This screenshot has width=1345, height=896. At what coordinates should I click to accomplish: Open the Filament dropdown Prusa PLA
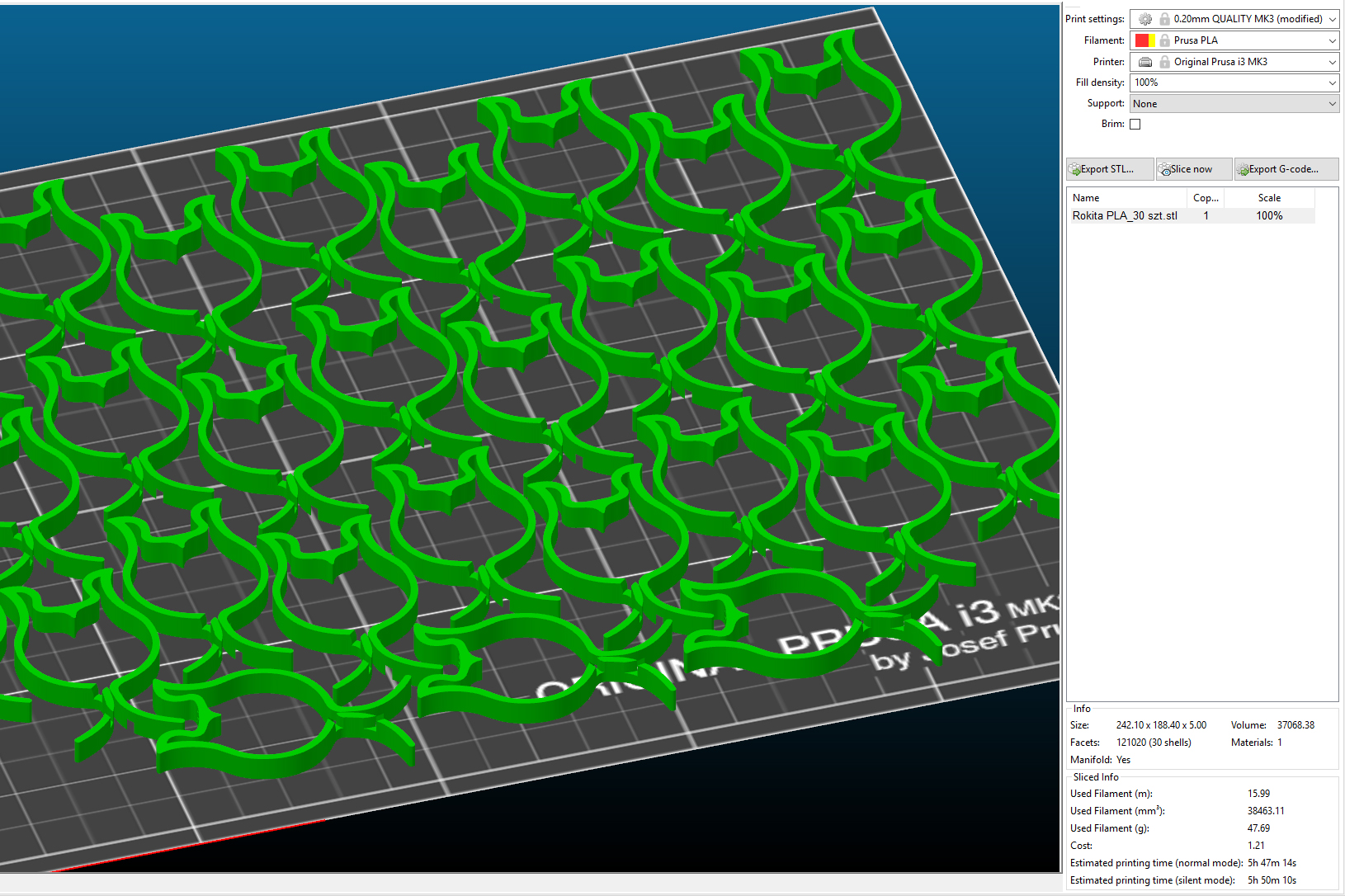point(1234,40)
